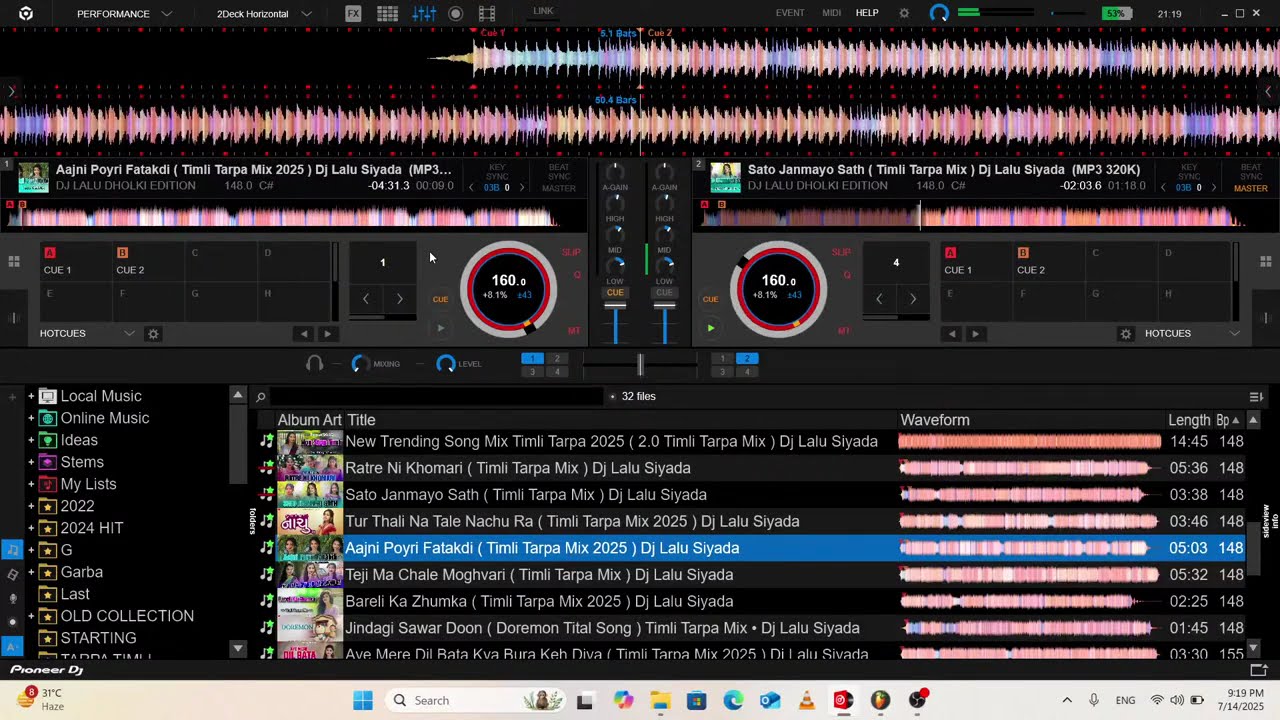Click the browser search magnifier icon
Screen dimensions: 1280x720
click(260, 397)
